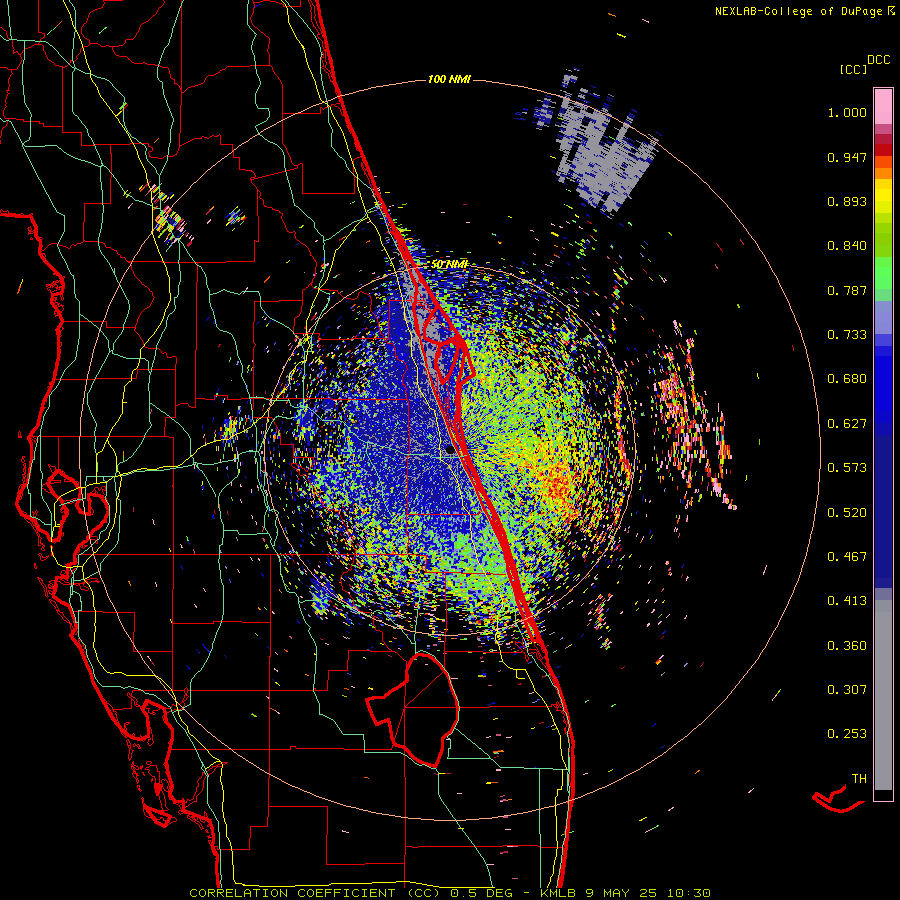Select the 1.000 legend value
900x900 pixels.
click(847, 112)
